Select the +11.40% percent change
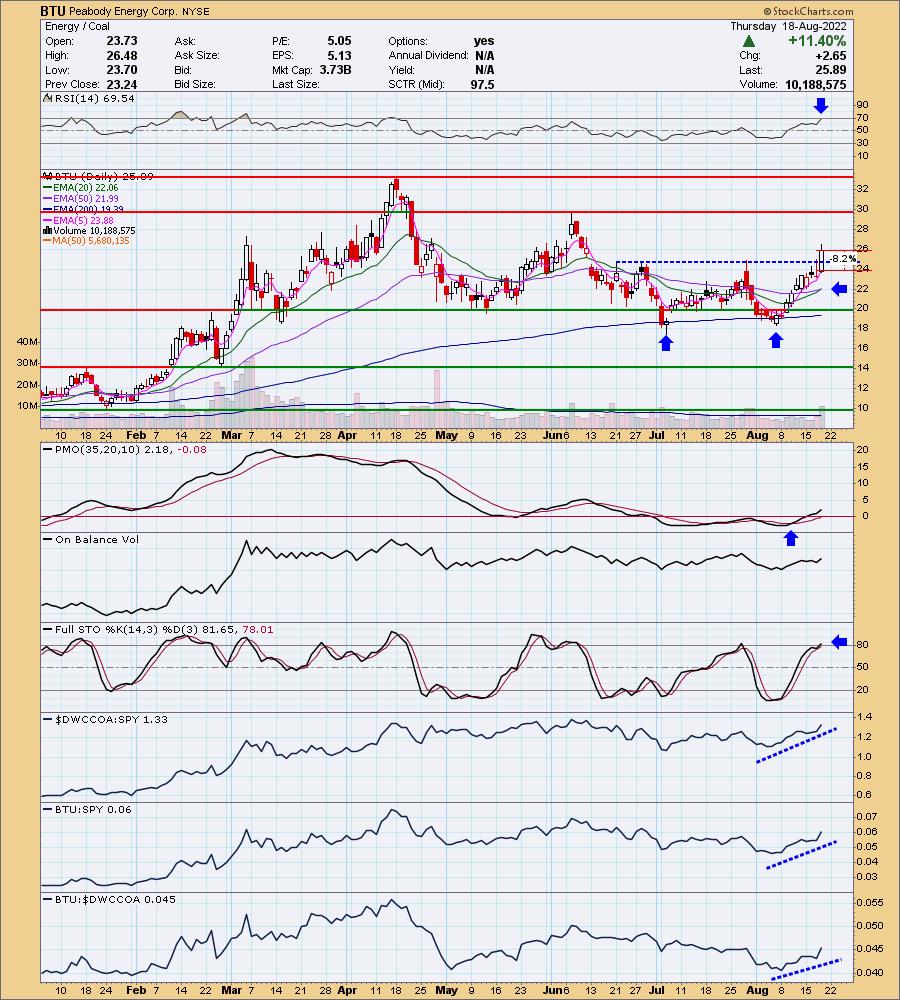Viewport: 900px width, 1000px height. click(817, 41)
